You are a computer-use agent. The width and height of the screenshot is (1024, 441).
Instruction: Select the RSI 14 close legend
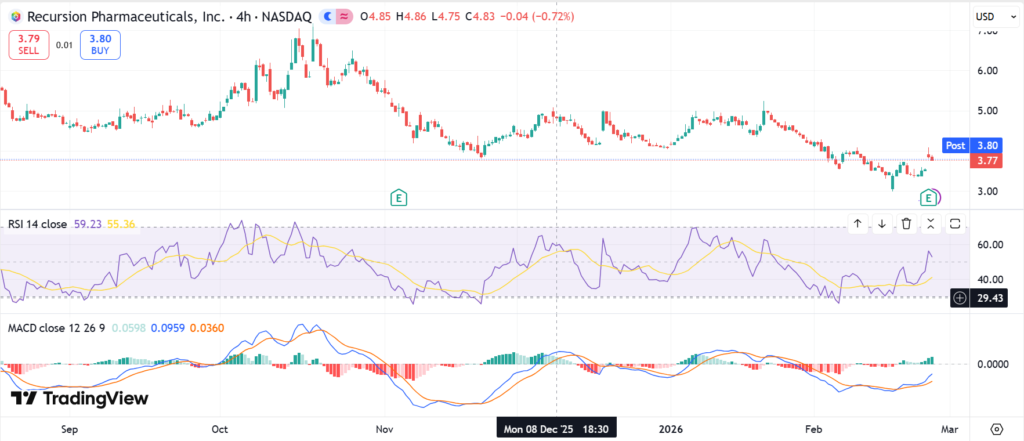pos(37,224)
